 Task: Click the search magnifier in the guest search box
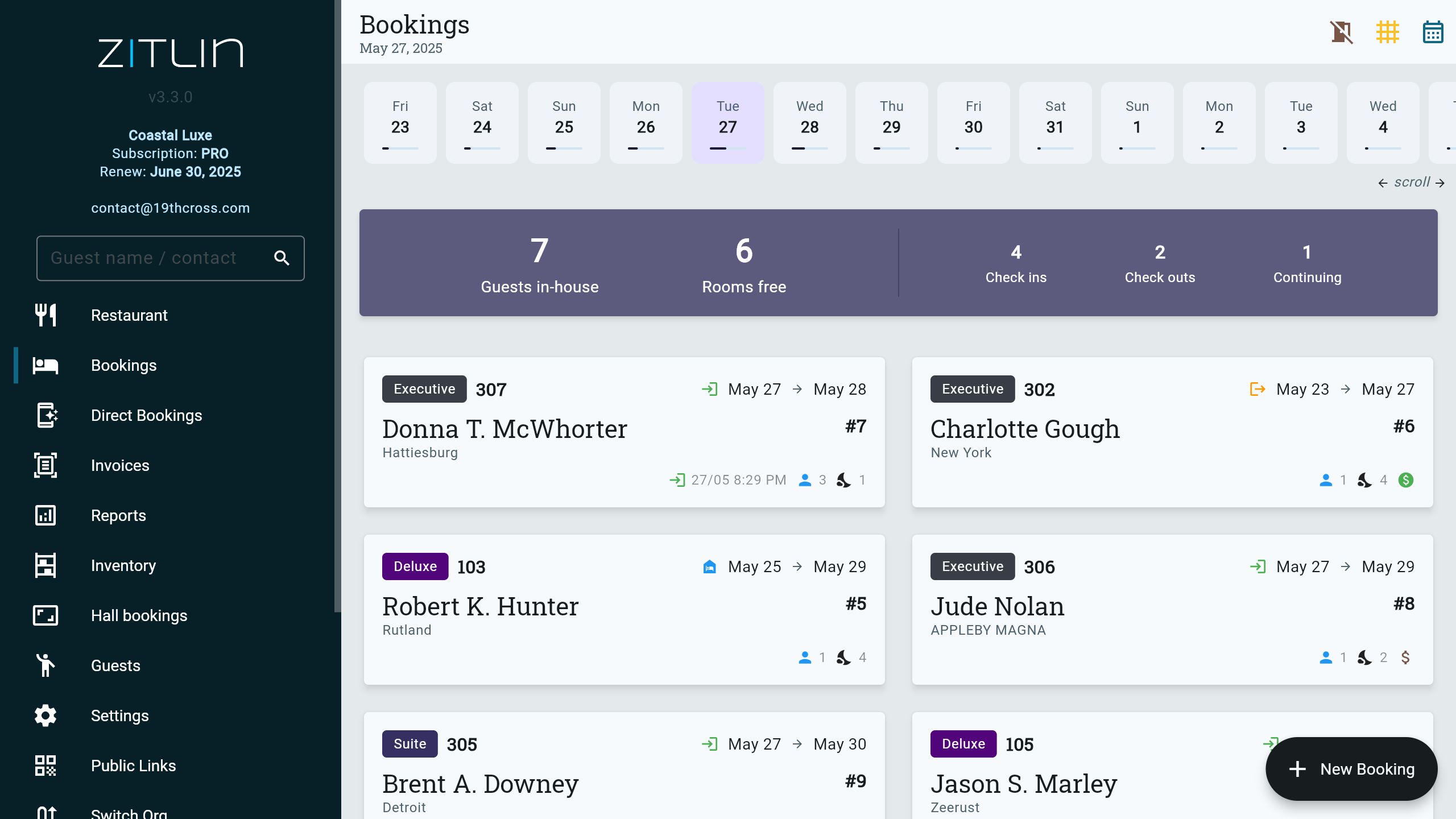click(x=283, y=258)
